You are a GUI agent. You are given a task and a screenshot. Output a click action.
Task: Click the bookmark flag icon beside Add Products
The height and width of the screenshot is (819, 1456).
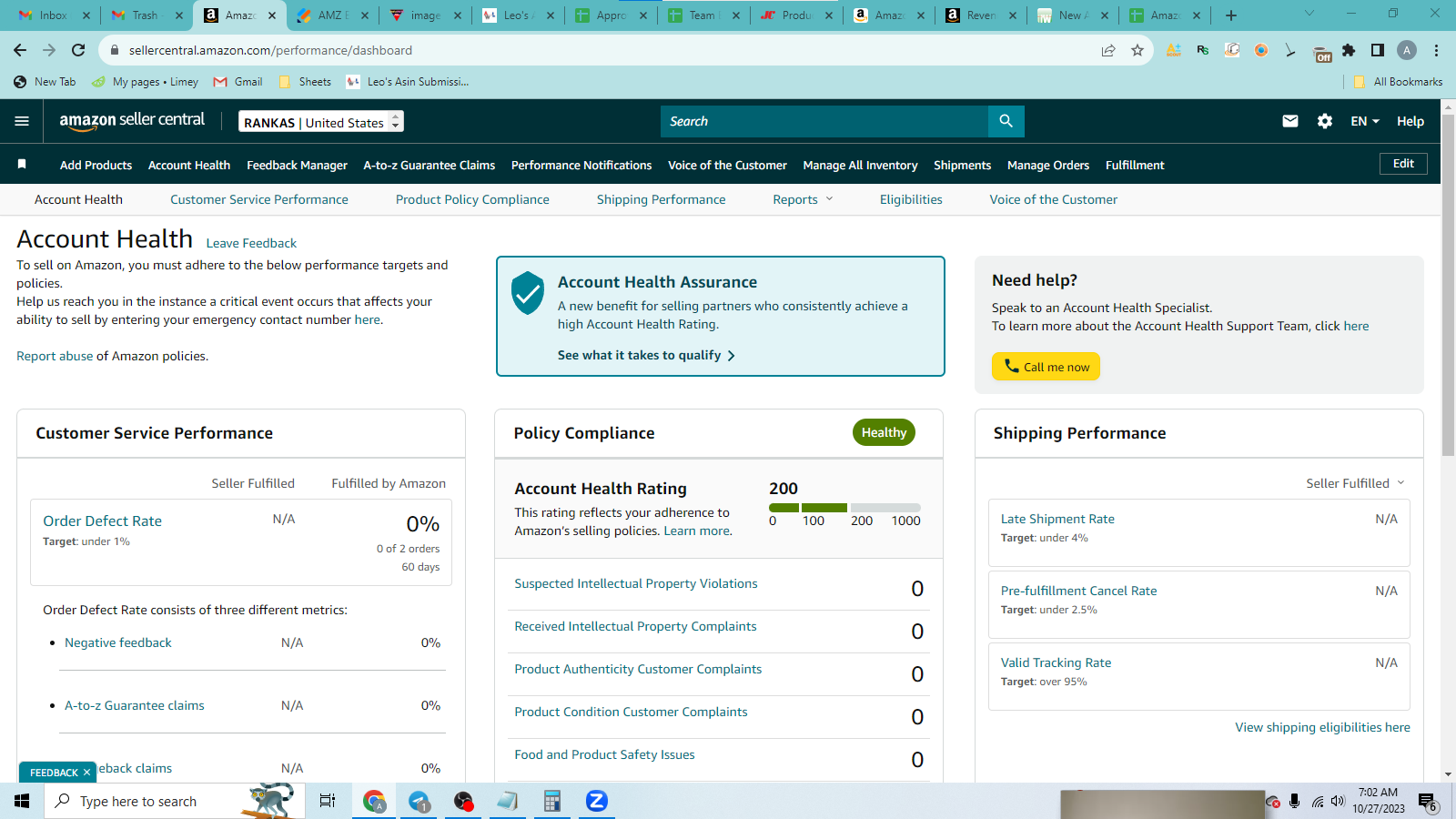(22, 164)
